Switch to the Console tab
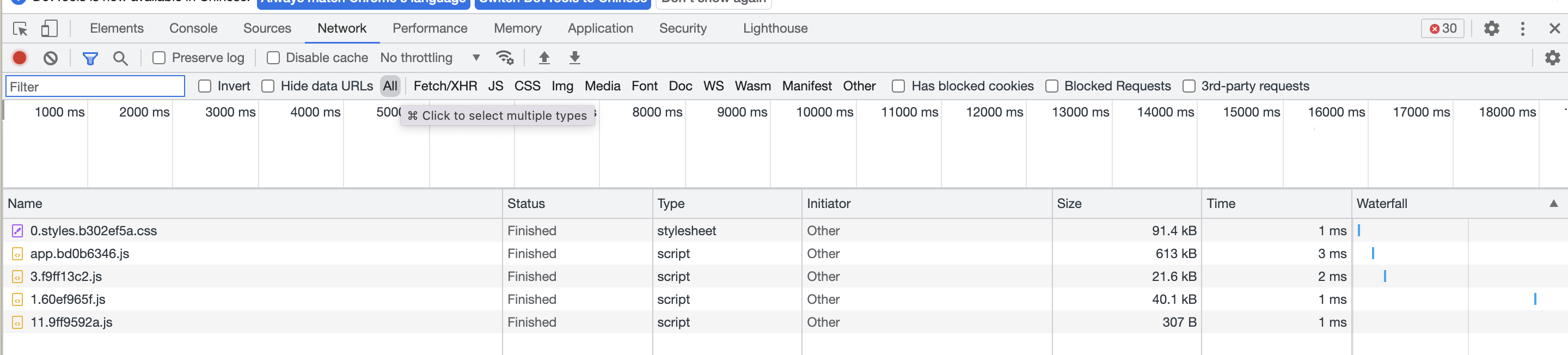The image size is (1568, 355). coord(193,29)
